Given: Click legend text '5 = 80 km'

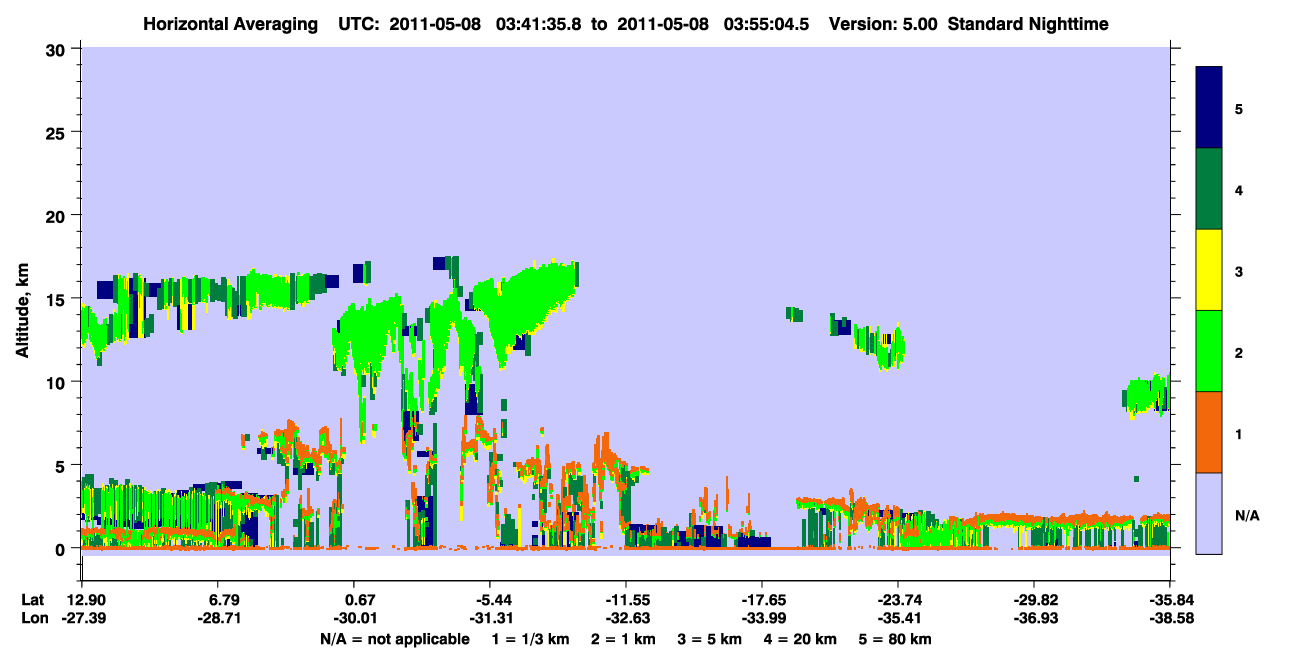Looking at the screenshot, I should [897, 639].
